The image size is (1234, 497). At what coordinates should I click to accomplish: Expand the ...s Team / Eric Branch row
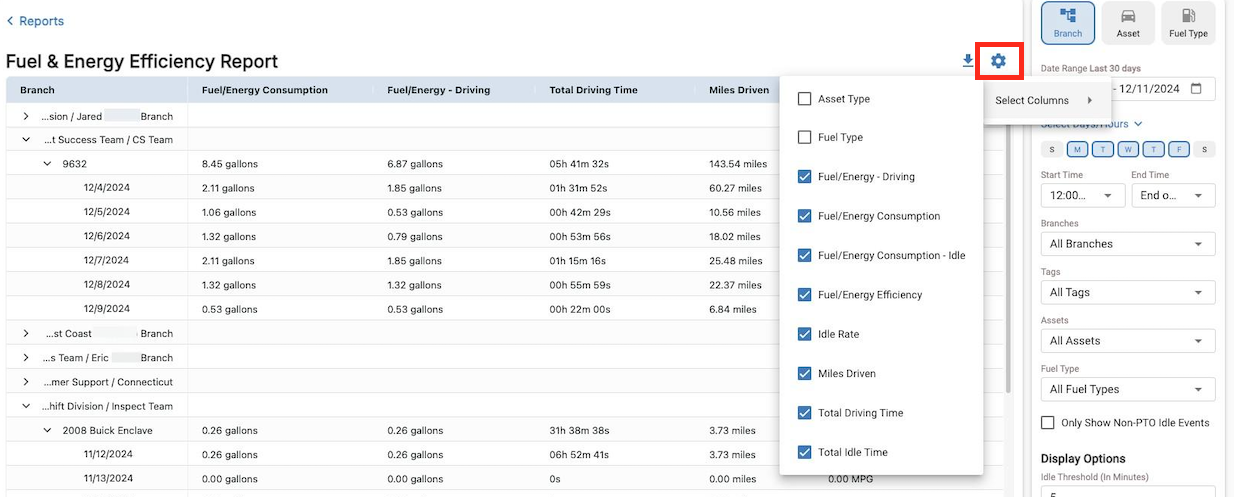[27, 358]
